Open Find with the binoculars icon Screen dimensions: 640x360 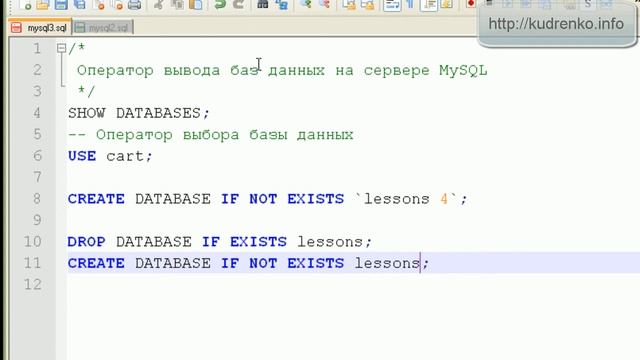(x=262, y=5)
